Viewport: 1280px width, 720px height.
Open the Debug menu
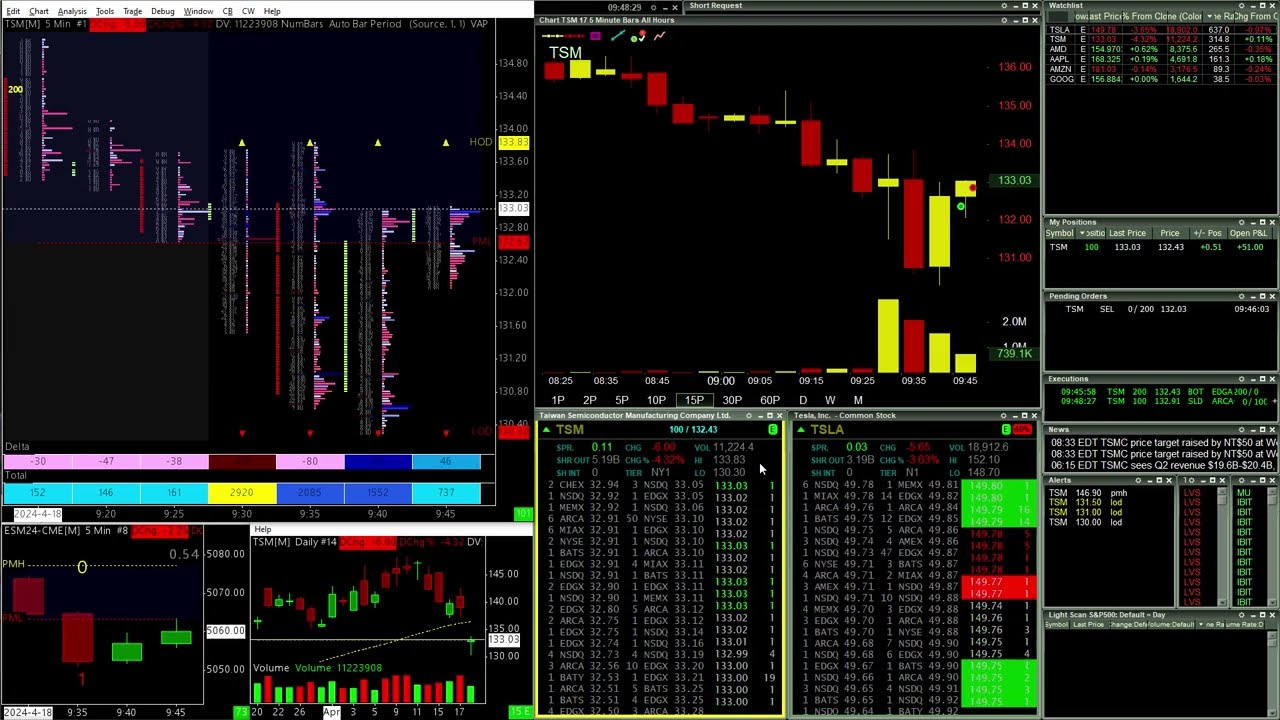tap(162, 11)
